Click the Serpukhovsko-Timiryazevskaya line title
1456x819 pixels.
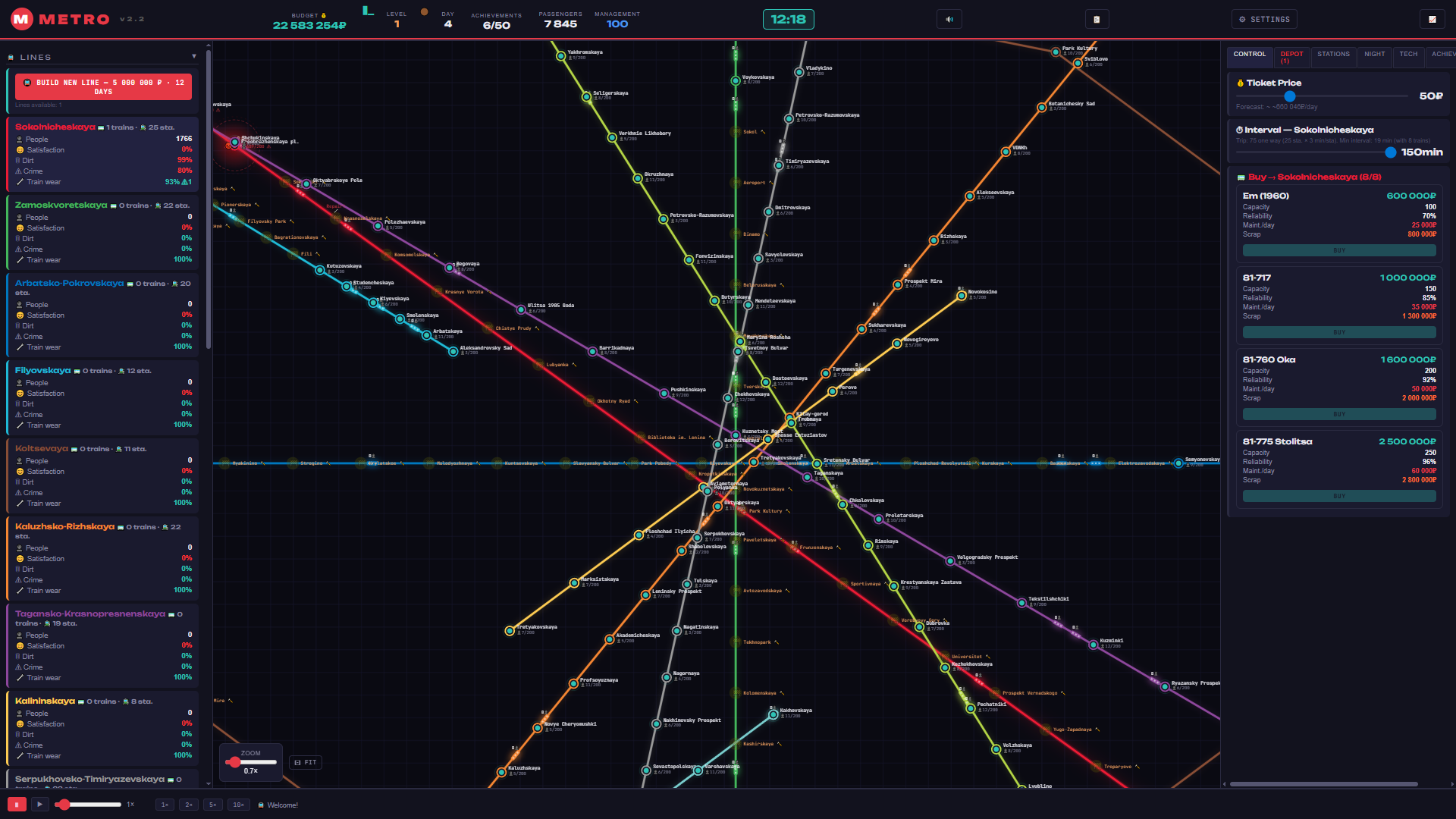89,779
